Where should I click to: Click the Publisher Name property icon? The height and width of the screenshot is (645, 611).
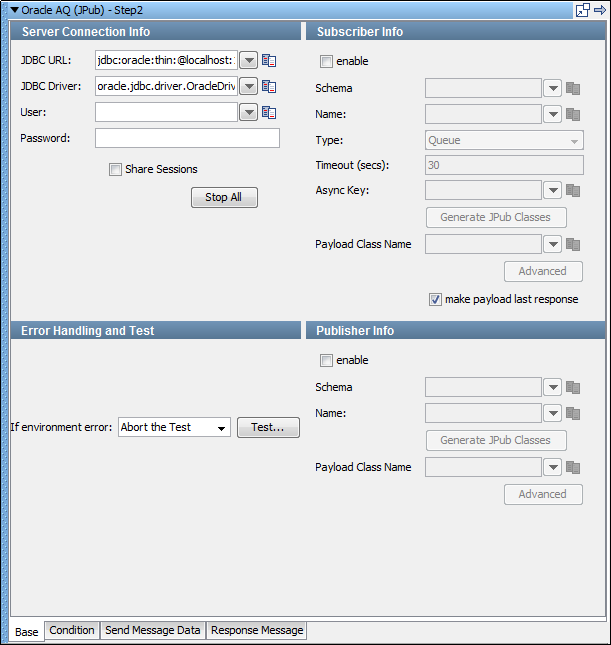573,413
